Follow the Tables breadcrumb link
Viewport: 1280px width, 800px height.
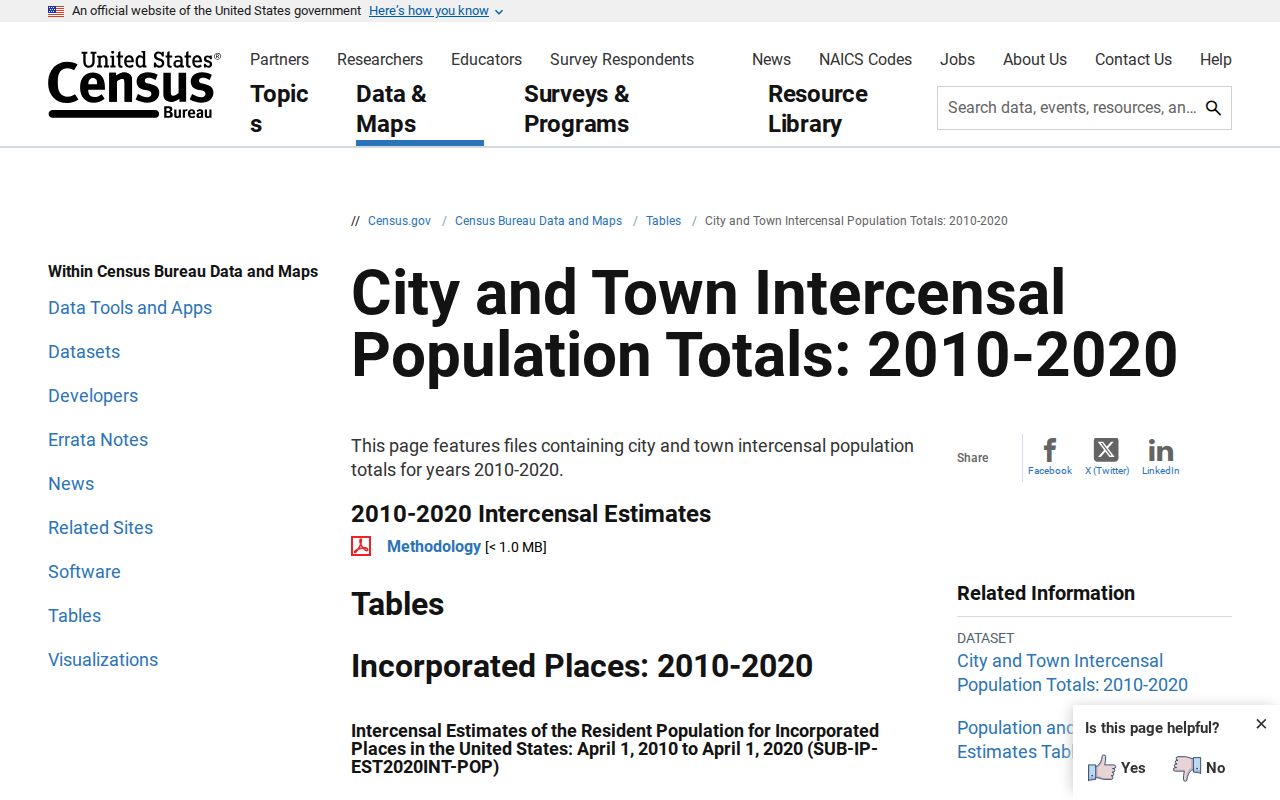coord(663,221)
